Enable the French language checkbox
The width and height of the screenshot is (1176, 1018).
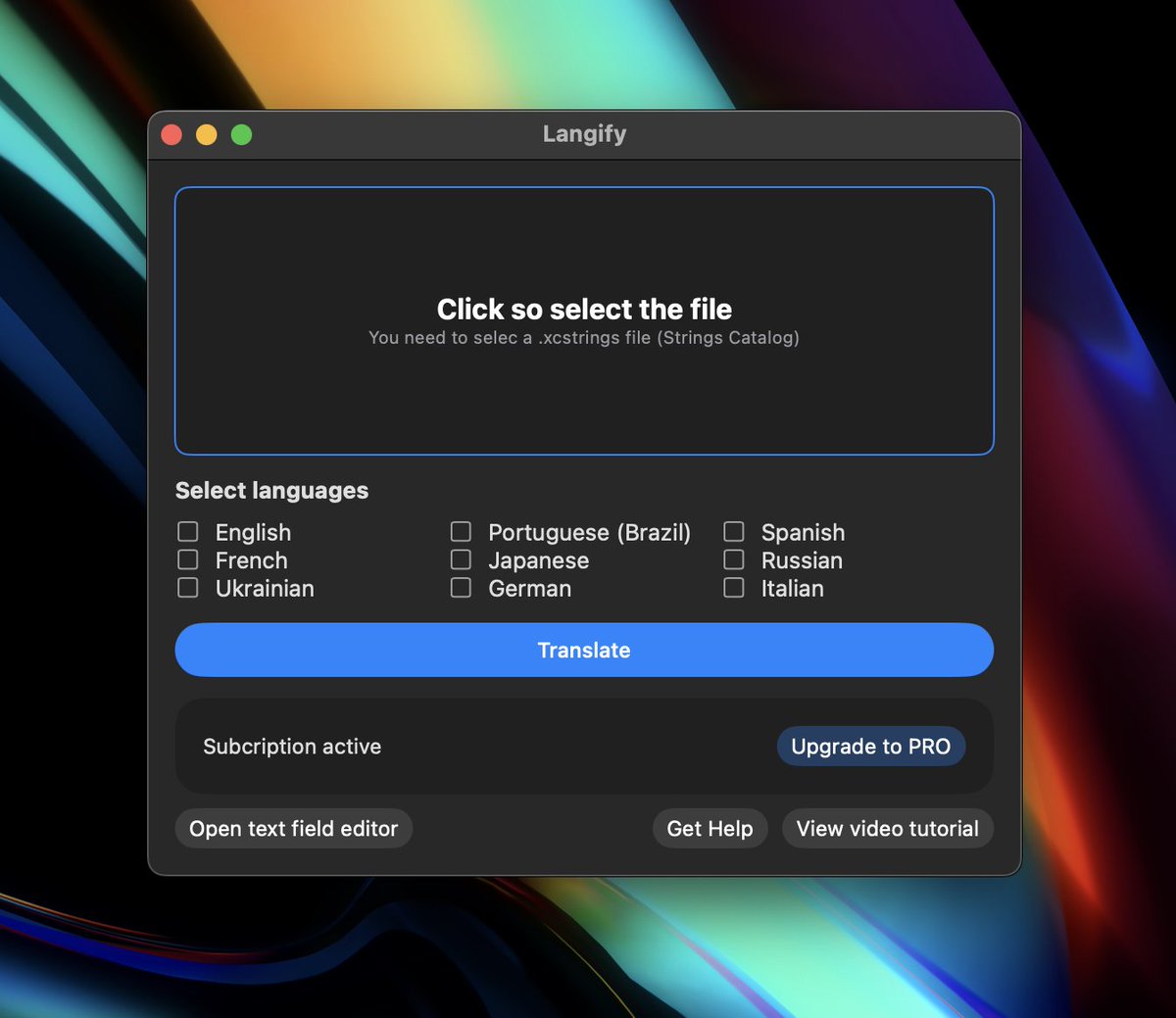tap(188, 559)
